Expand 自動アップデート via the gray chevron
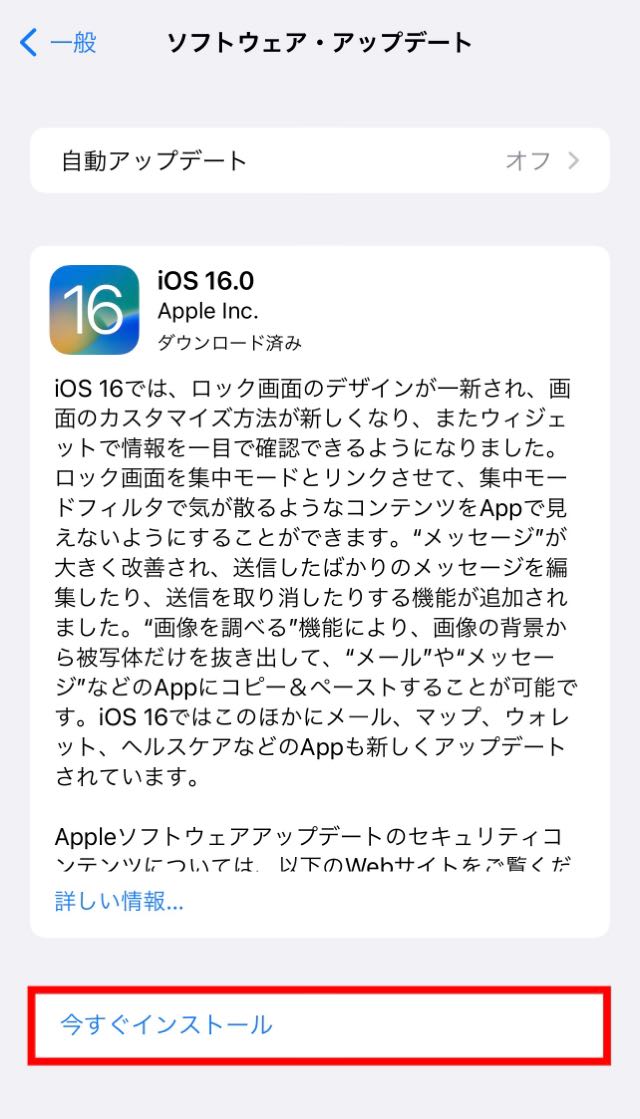Image resolution: width=640 pixels, height=1119 pixels. (x=574, y=161)
